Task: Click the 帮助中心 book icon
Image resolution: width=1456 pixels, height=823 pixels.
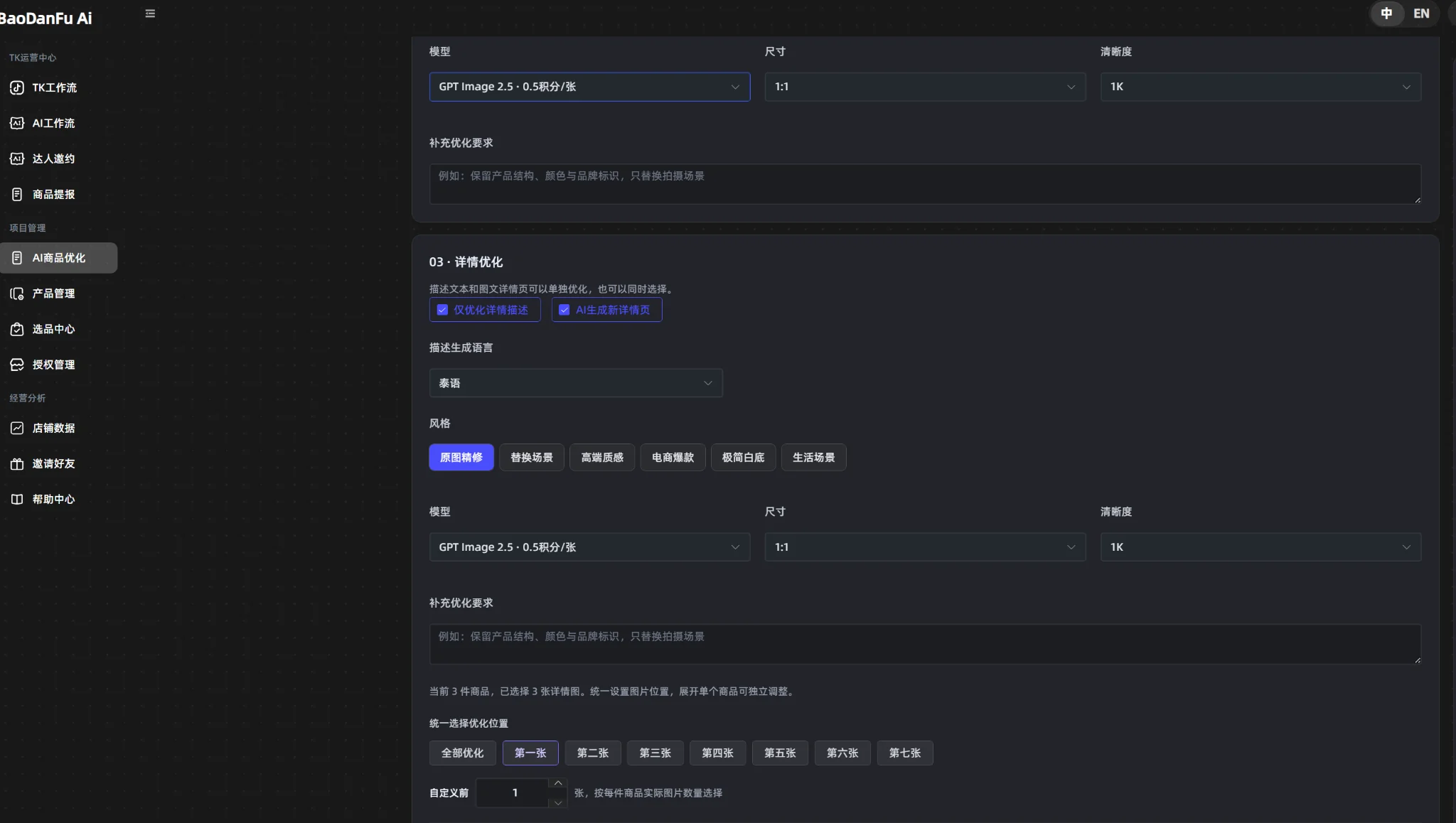Action: [17, 499]
